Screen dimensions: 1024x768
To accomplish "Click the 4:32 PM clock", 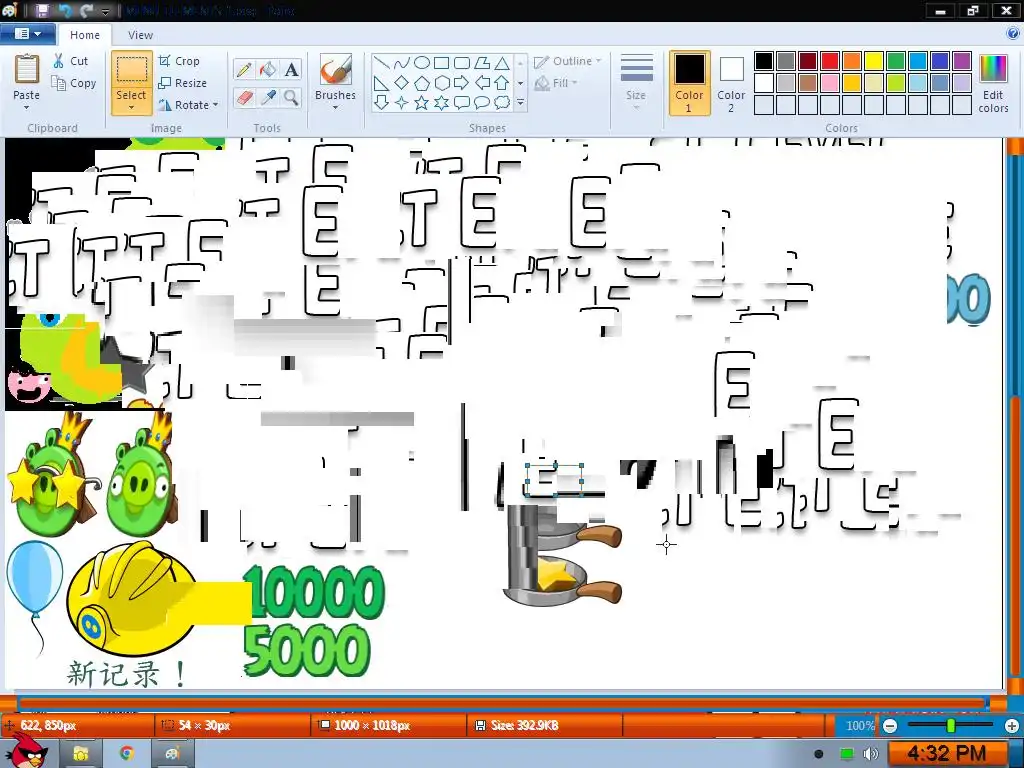I will point(946,754).
